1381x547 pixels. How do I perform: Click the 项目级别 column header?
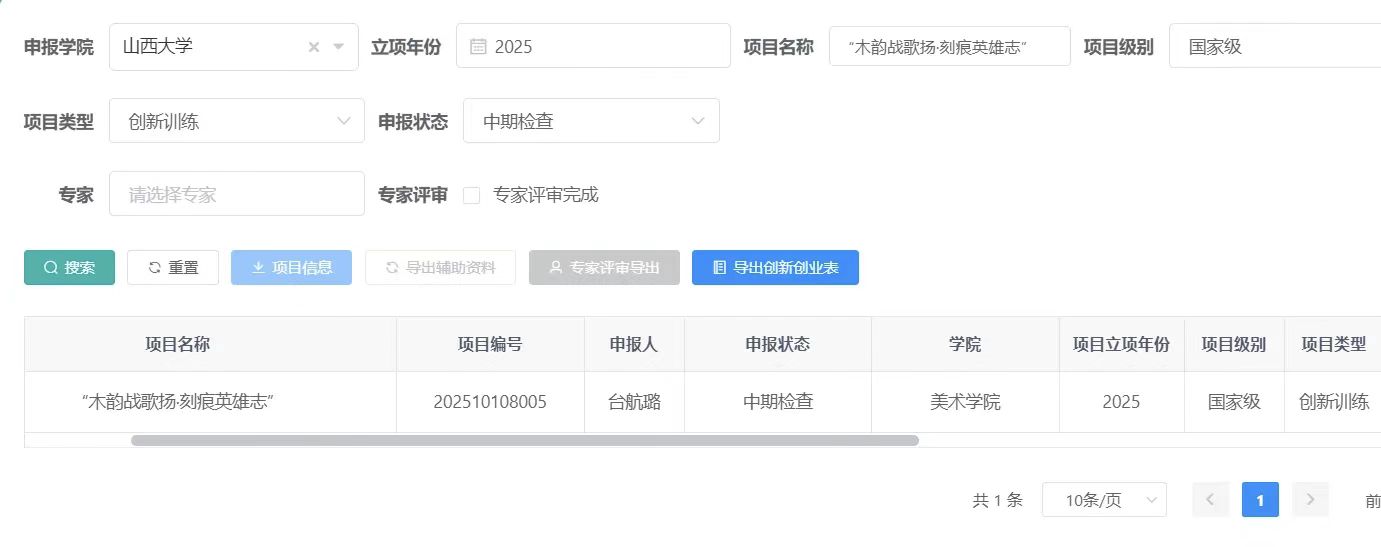coord(1234,344)
